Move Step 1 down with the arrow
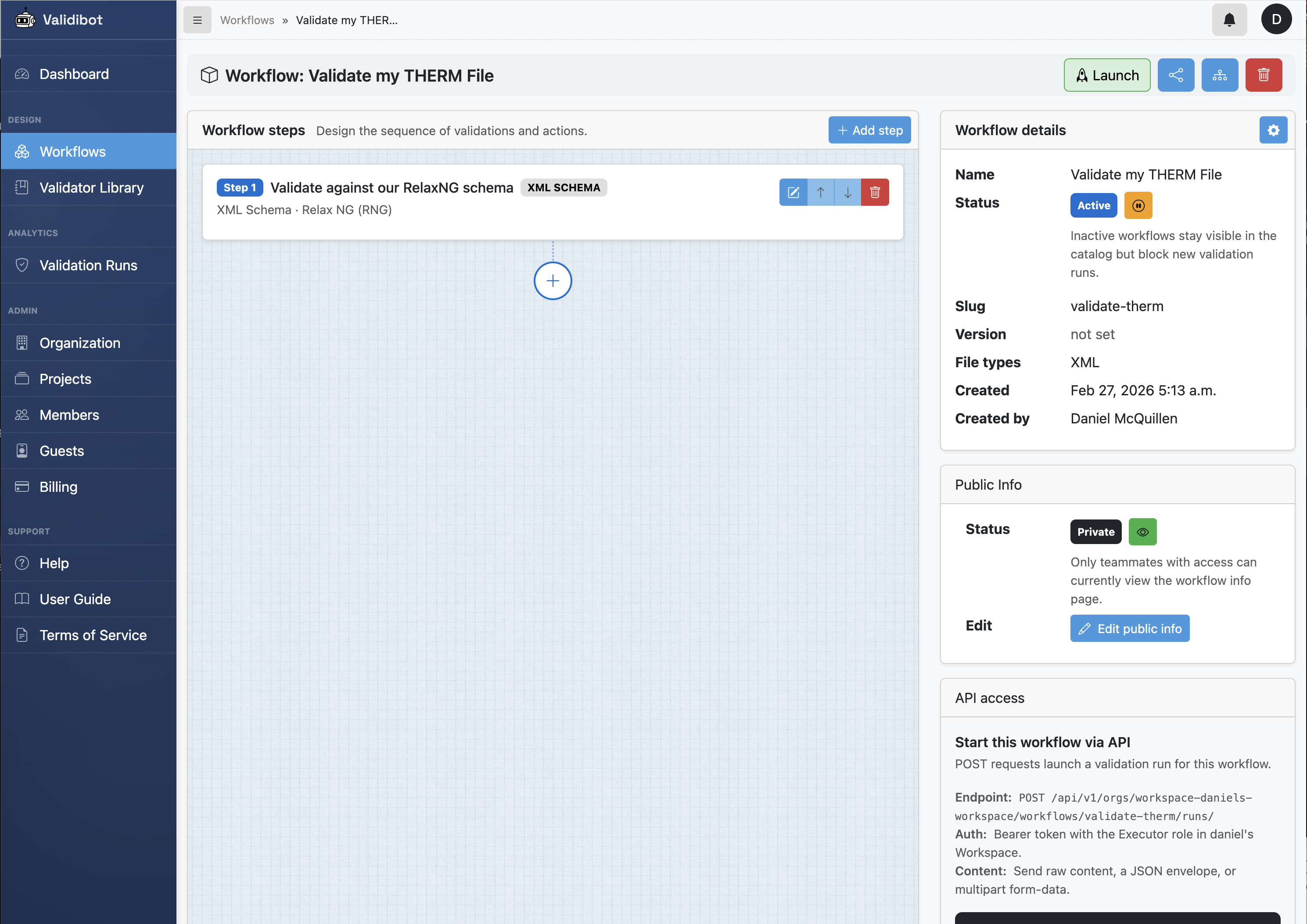 tap(847, 192)
